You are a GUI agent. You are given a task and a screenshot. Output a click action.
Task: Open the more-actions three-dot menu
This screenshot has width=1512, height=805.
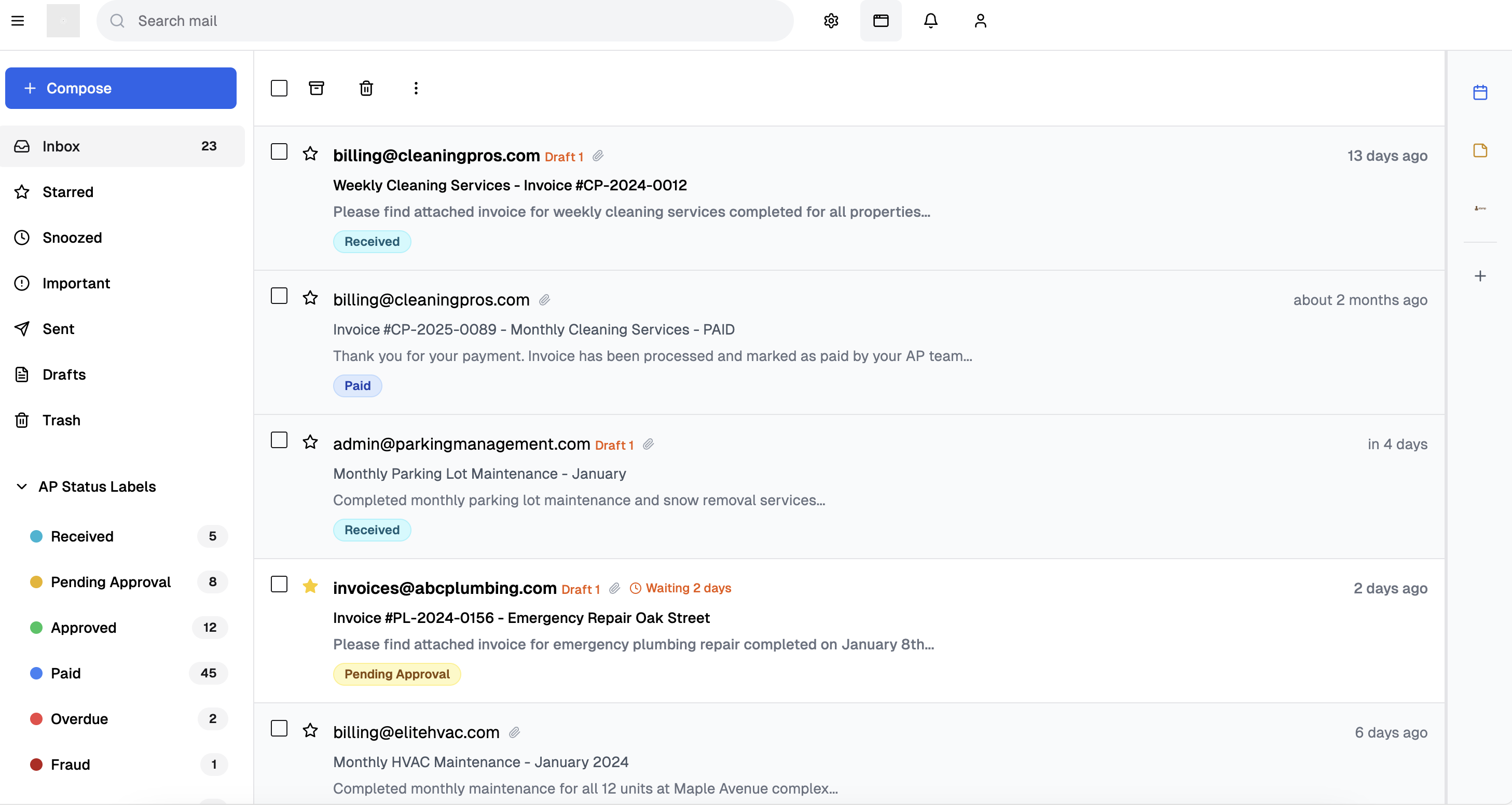pos(416,88)
